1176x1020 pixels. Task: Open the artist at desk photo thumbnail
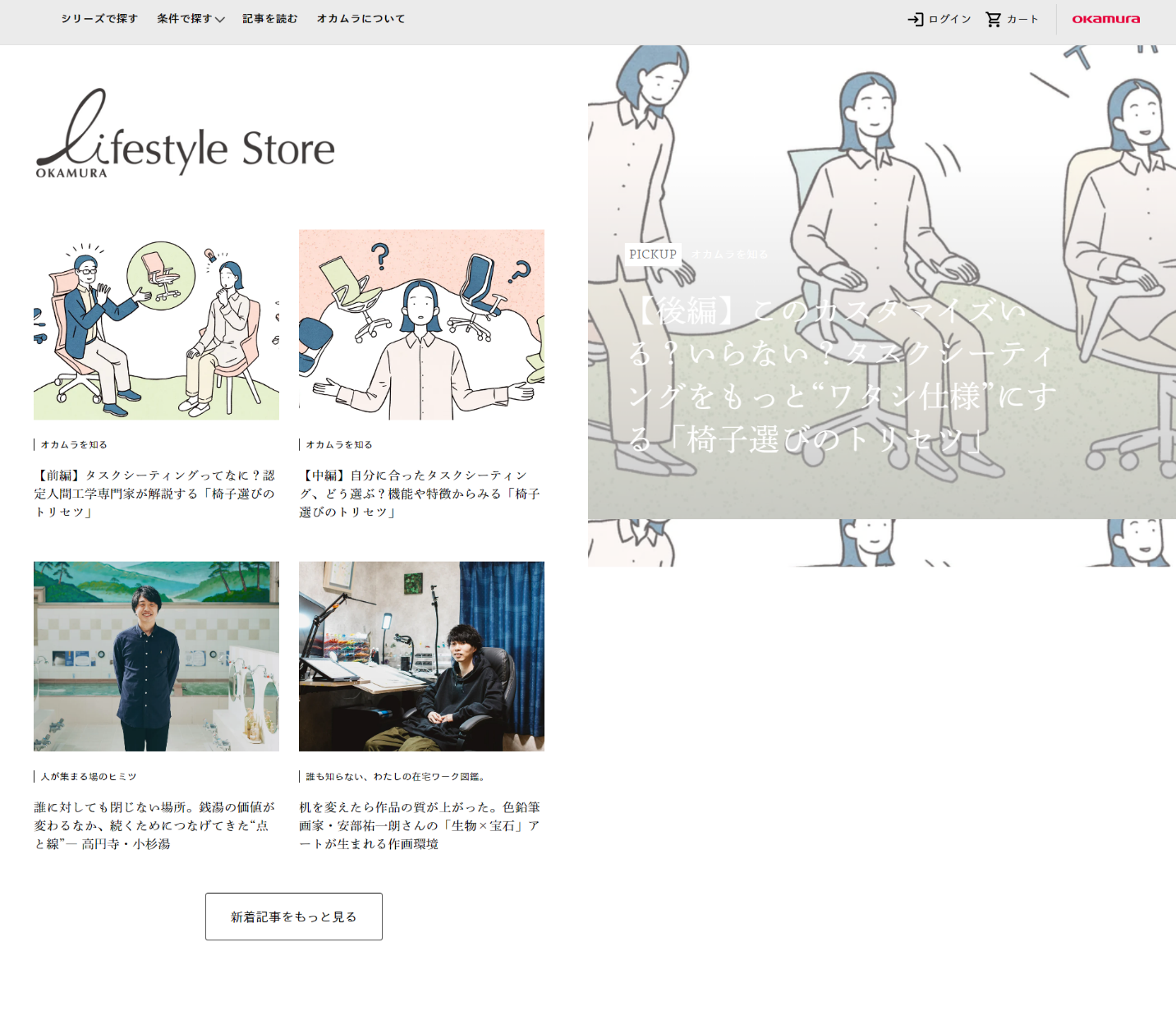click(x=421, y=656)
